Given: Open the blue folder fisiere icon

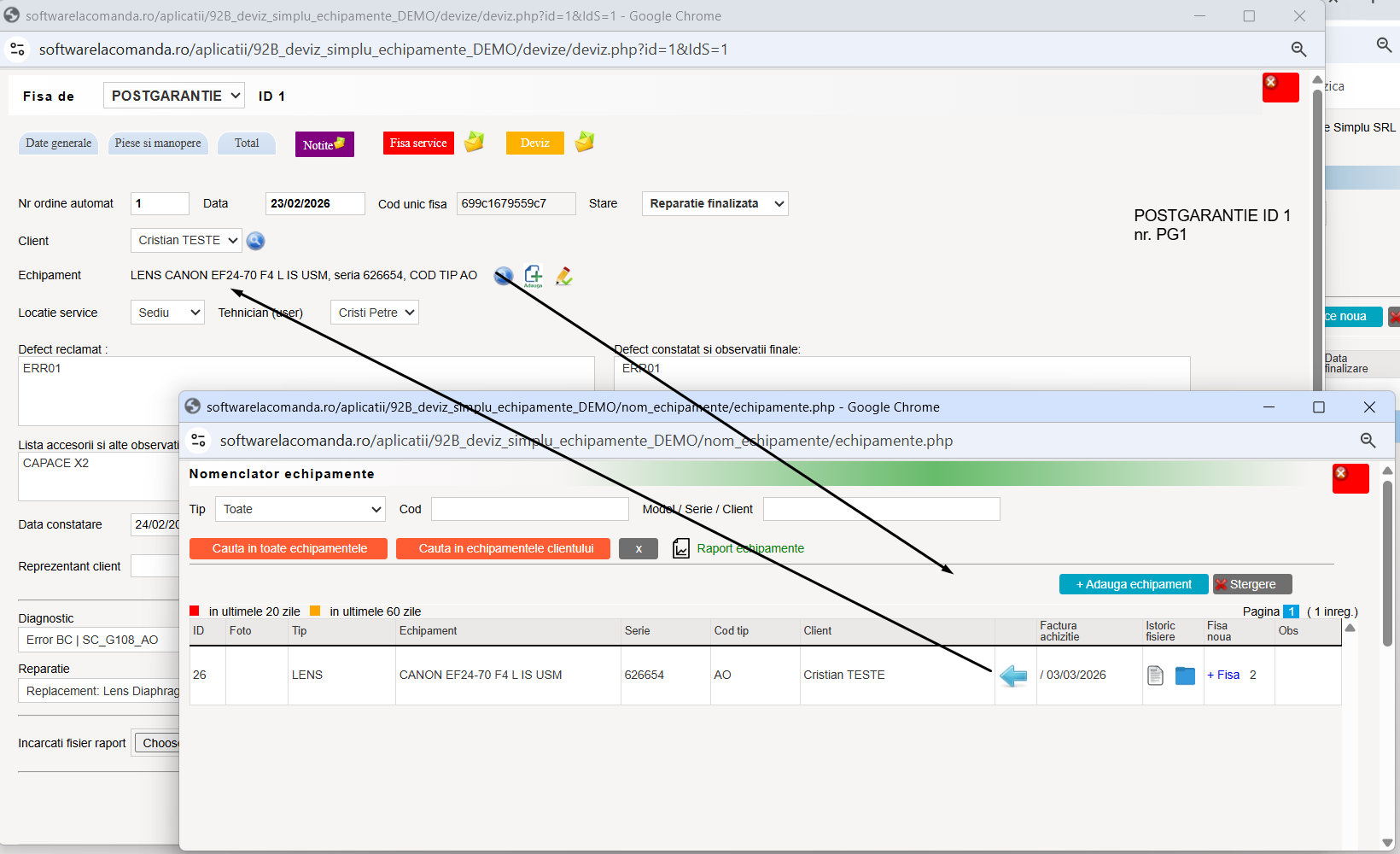Looking at the screenshot, I should (x=1185, y=676).
